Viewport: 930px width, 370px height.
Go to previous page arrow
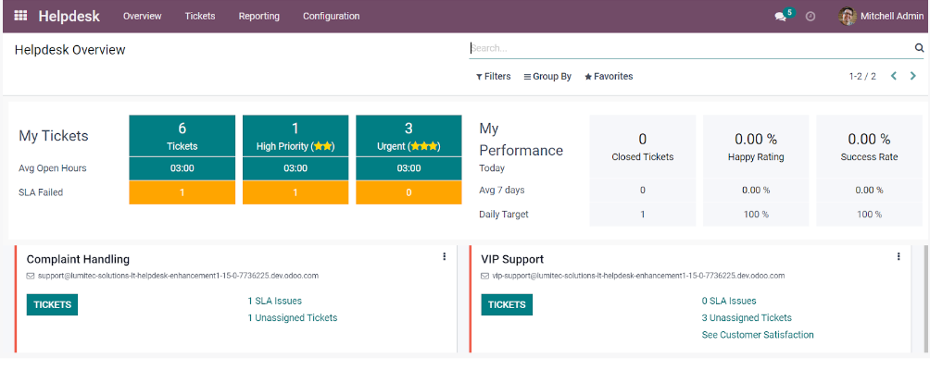pos(894,76)
